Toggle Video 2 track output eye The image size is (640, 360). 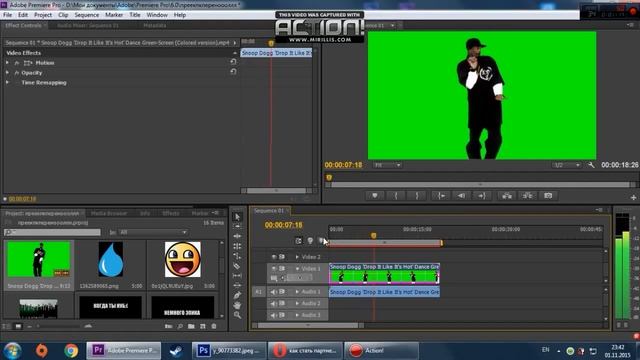tap(274, 257)
